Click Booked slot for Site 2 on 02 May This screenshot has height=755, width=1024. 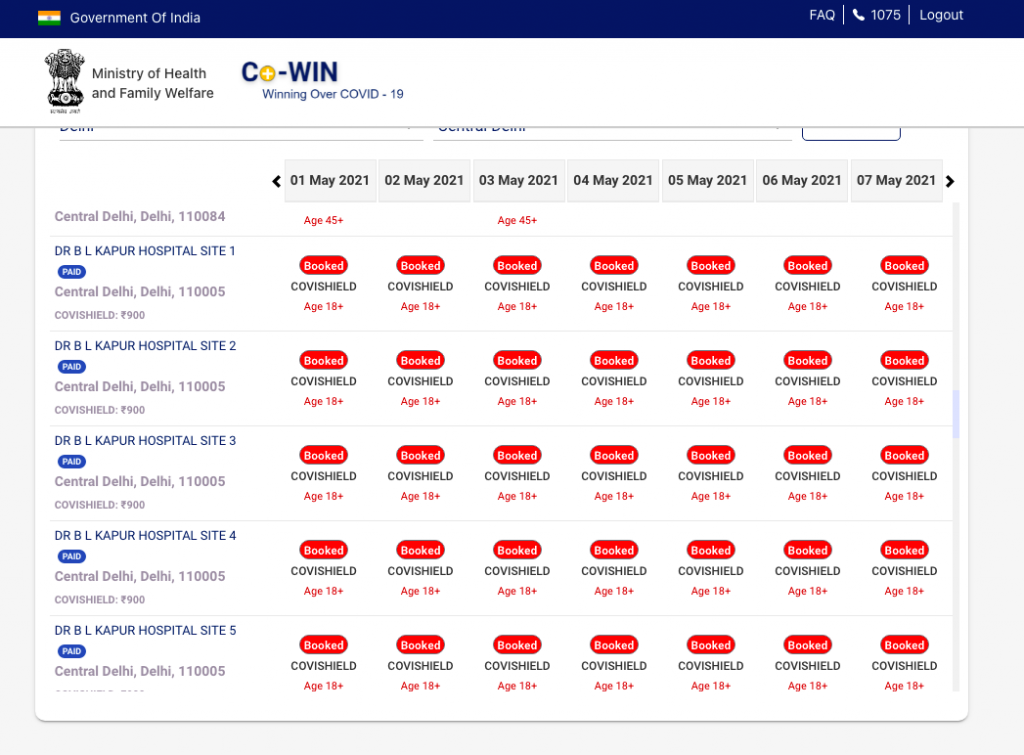coord(421,361)
